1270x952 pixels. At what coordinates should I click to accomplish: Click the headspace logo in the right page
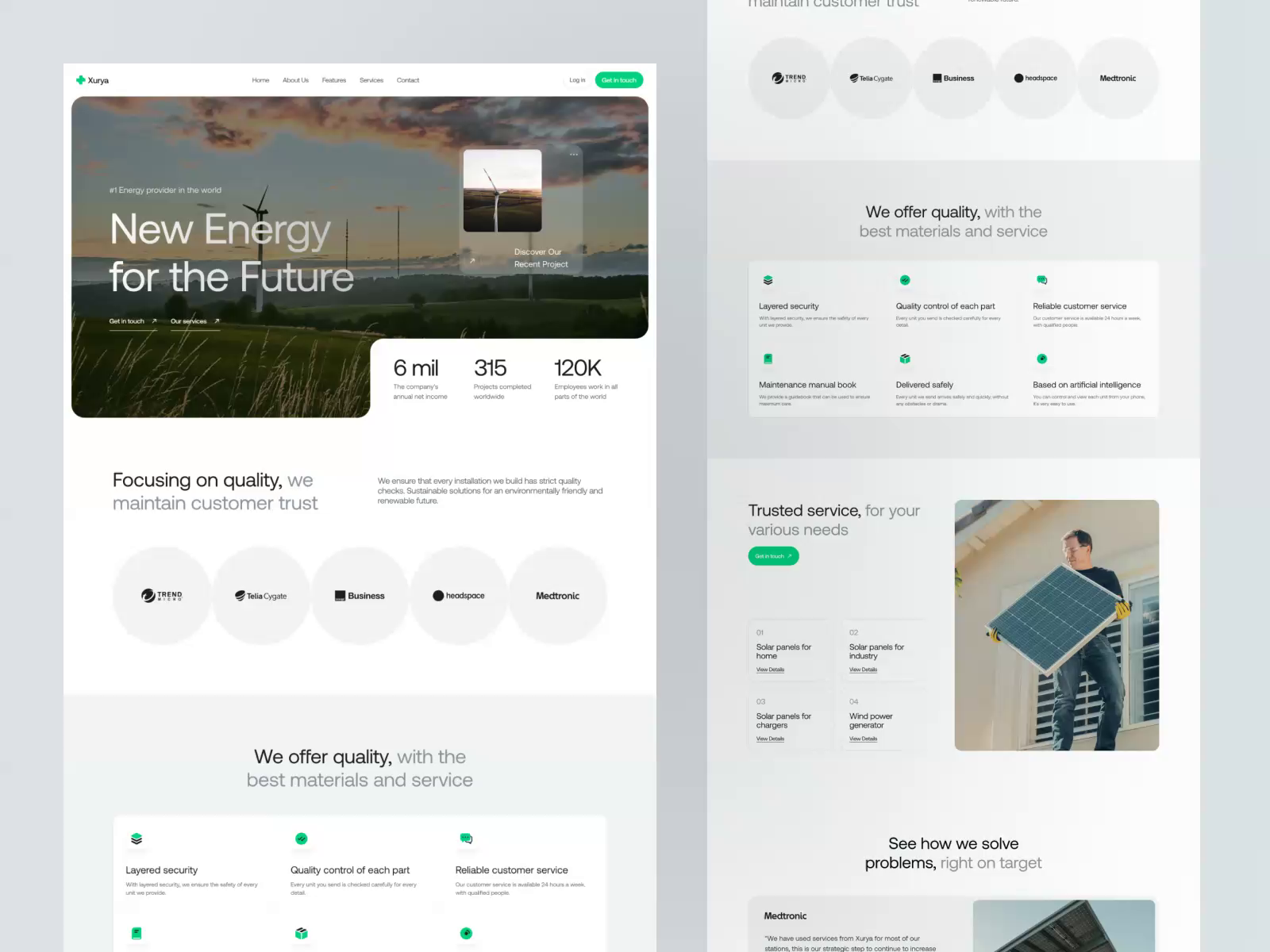click(x=1036, y=79)
